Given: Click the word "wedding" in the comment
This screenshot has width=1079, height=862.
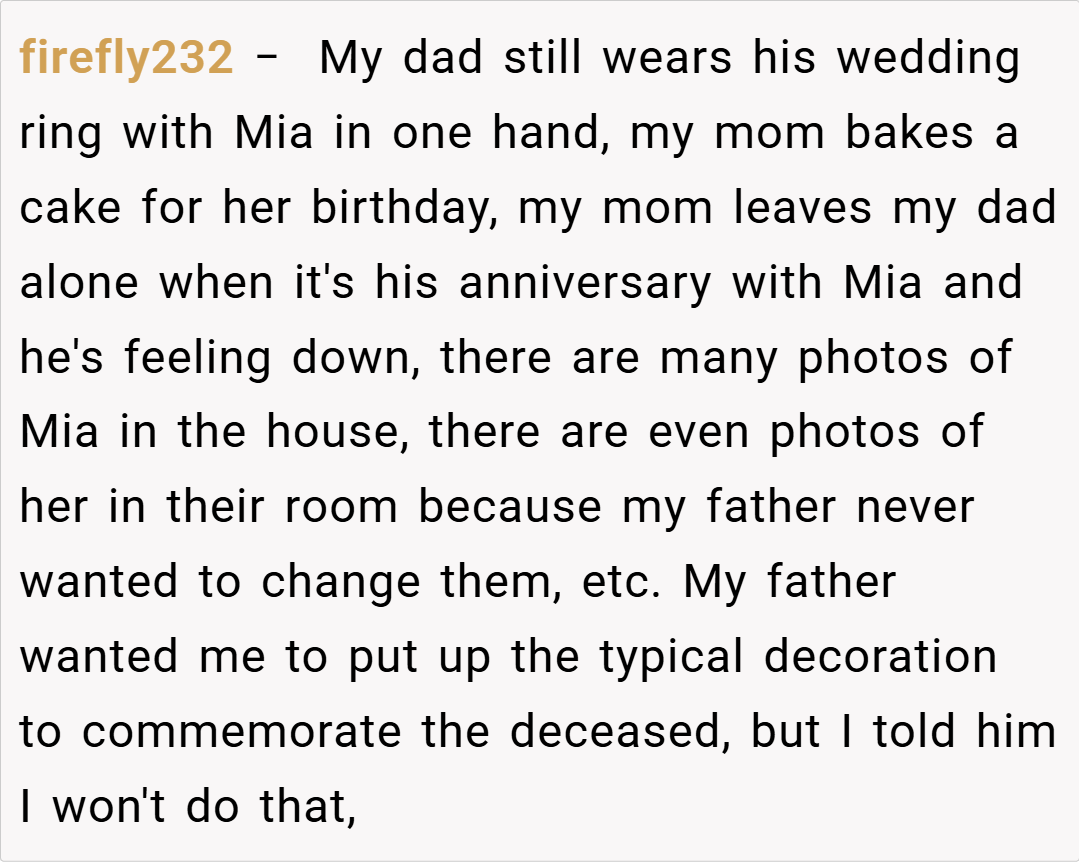Looking at the screenshot, I should point(928,59).
